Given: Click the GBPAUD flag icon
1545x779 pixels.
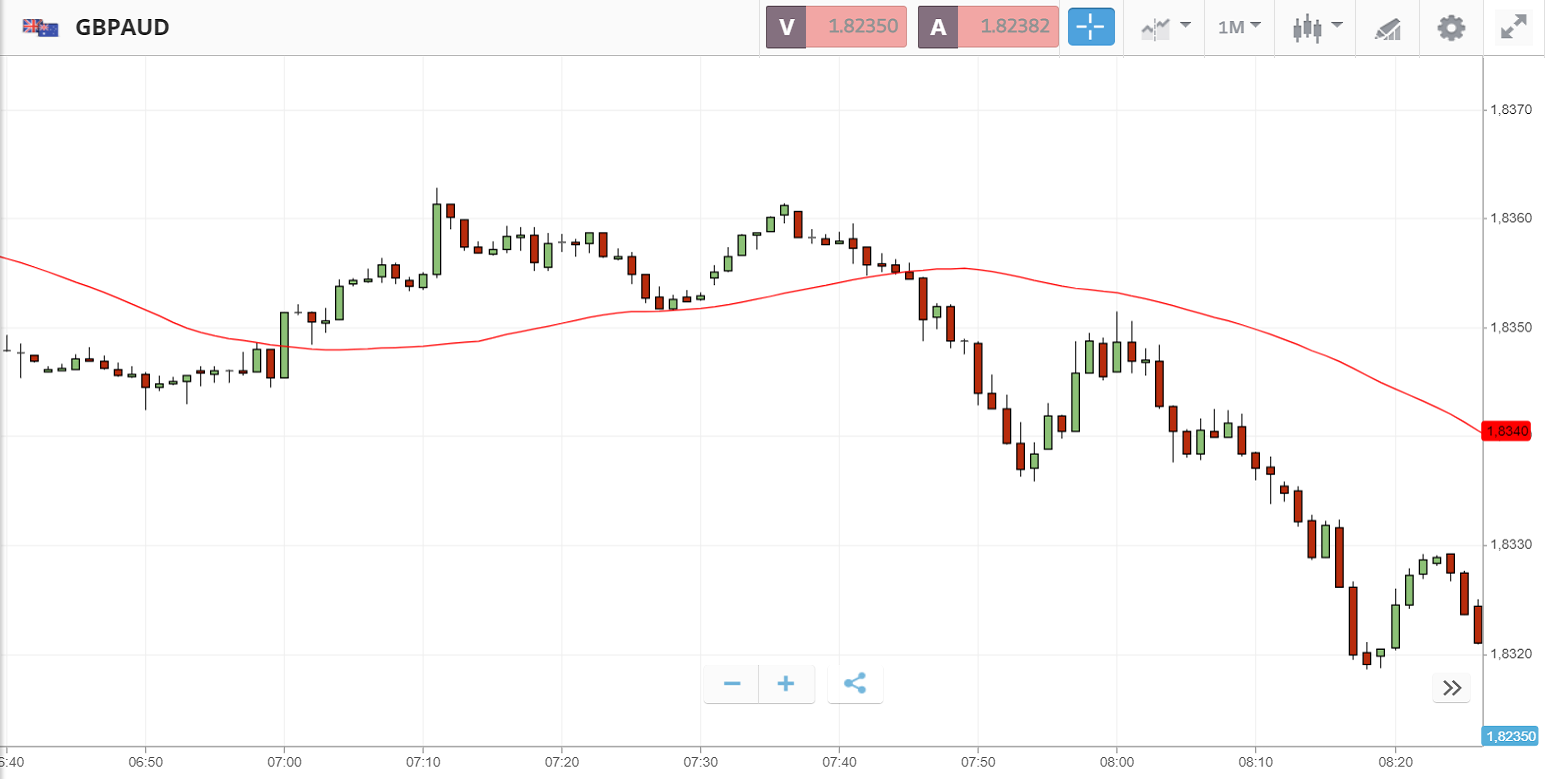Looking at the screenshot, I should 40,27.
